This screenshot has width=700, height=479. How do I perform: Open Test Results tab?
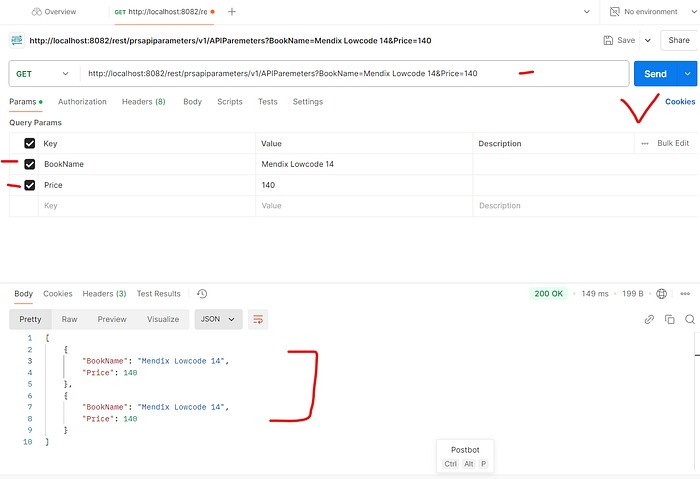click(x=158, y=294)
